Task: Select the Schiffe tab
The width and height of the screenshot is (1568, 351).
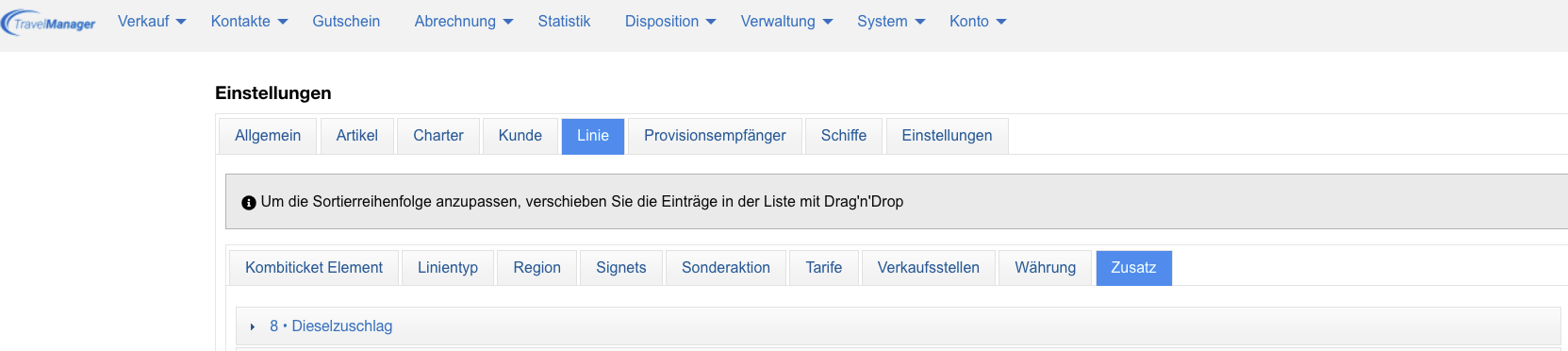Action: 844,136
